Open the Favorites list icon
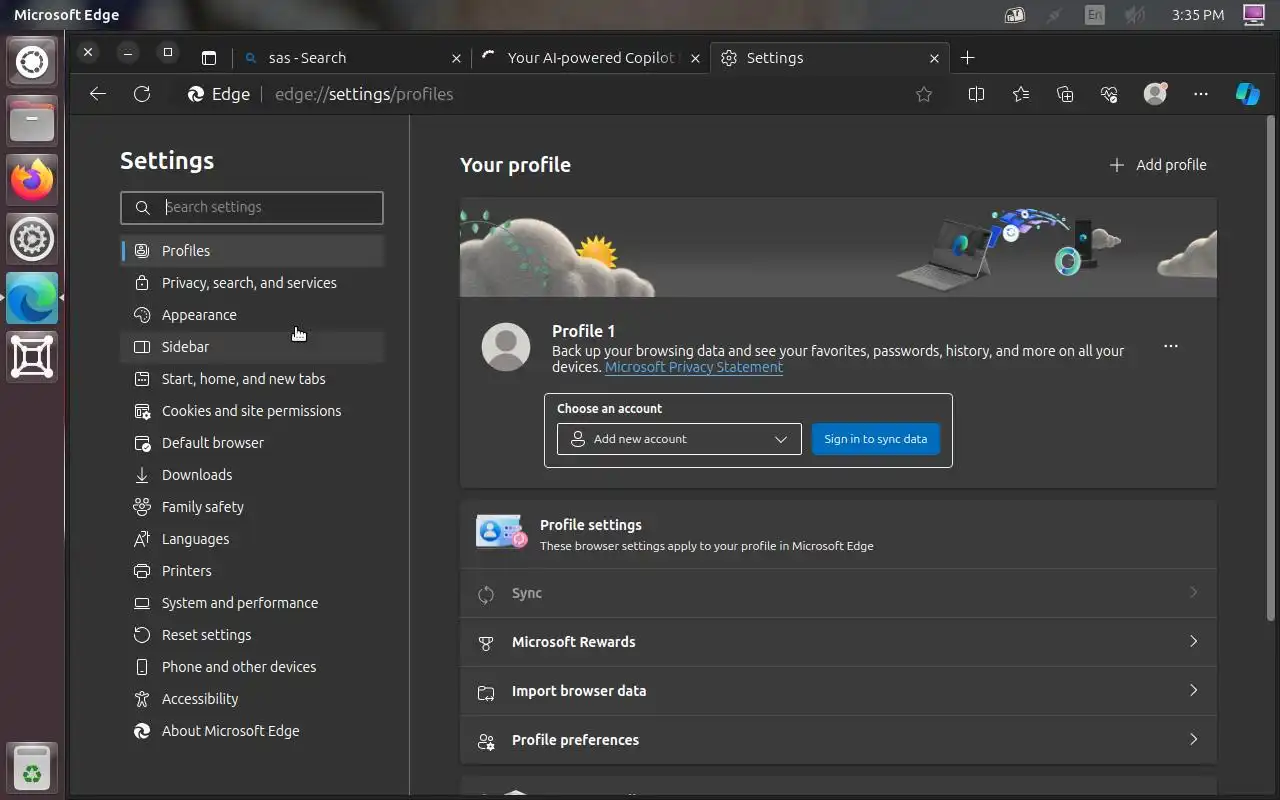This screenshot has width=1280, height=800. (x=1020, y=94)
